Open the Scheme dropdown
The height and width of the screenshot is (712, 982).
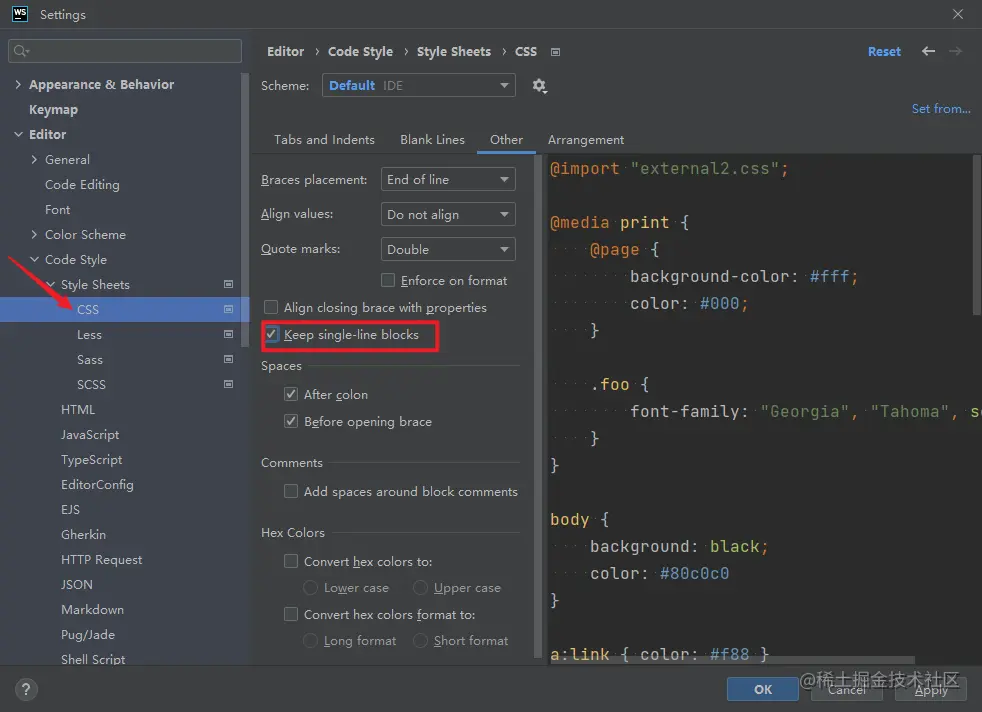(418, 85)
